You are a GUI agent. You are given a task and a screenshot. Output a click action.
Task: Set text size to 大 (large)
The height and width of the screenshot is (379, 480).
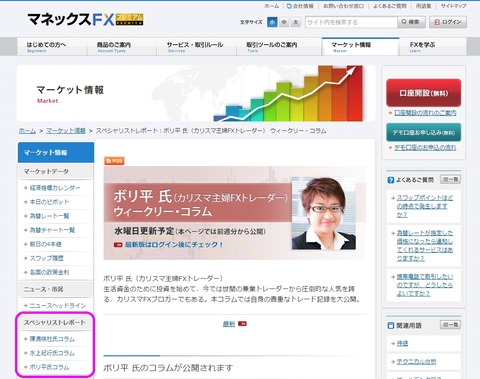click(296, 22)
